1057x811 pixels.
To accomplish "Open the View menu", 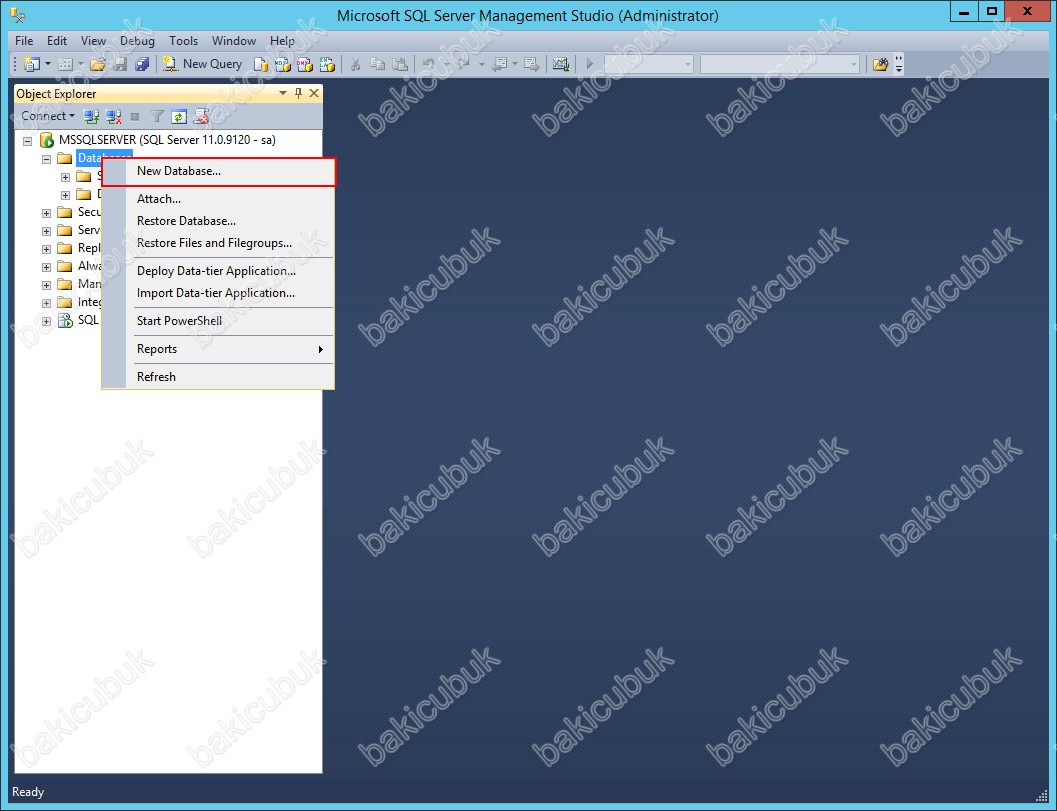I will tap(93, 40).
